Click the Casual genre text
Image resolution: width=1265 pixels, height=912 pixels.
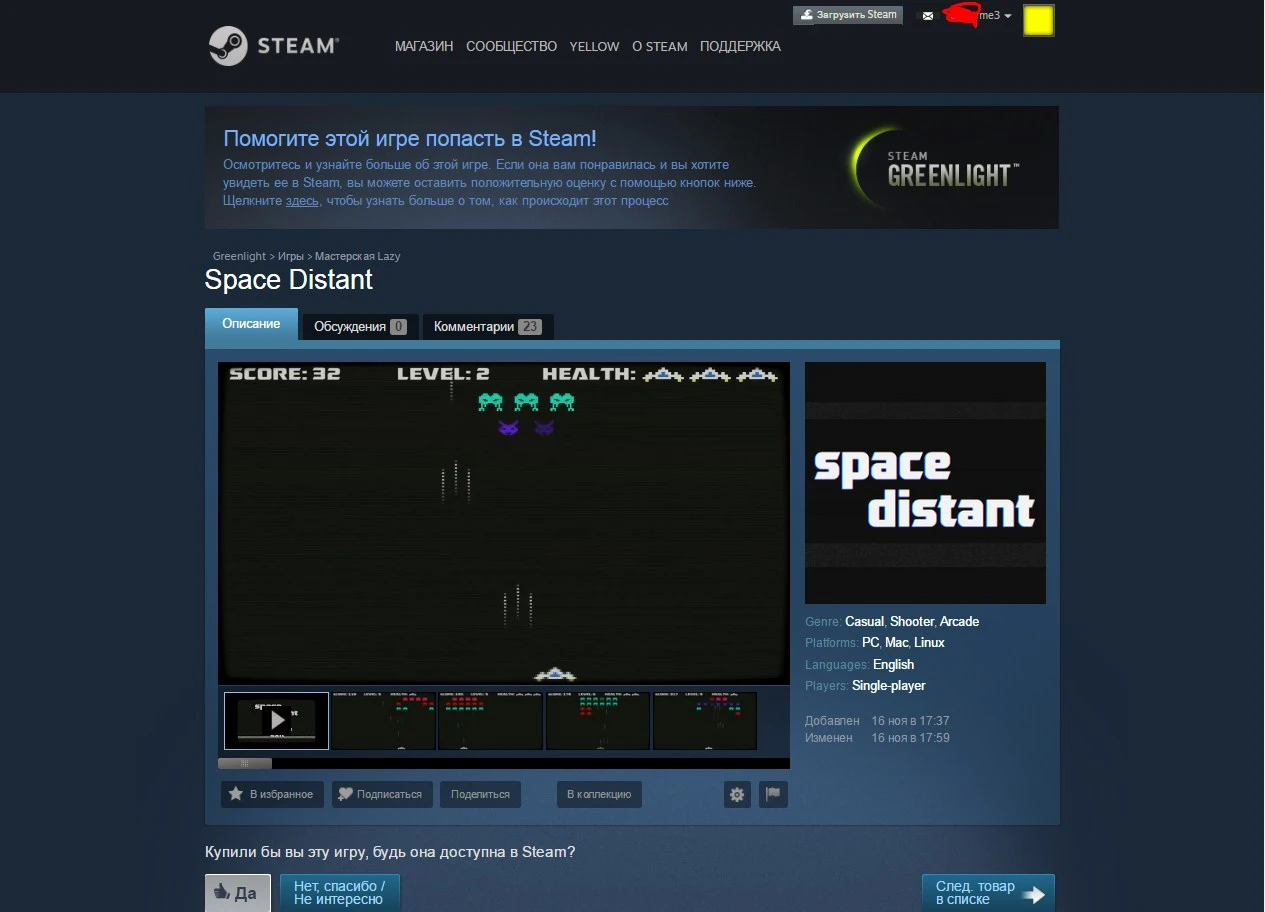tap(864, 622)
